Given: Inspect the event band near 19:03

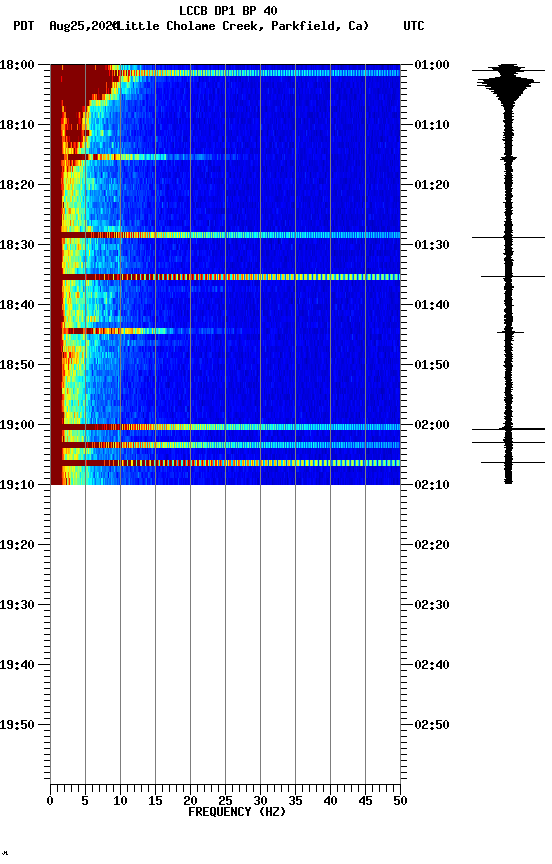Looking at the screenshot, I should [225, 445].
